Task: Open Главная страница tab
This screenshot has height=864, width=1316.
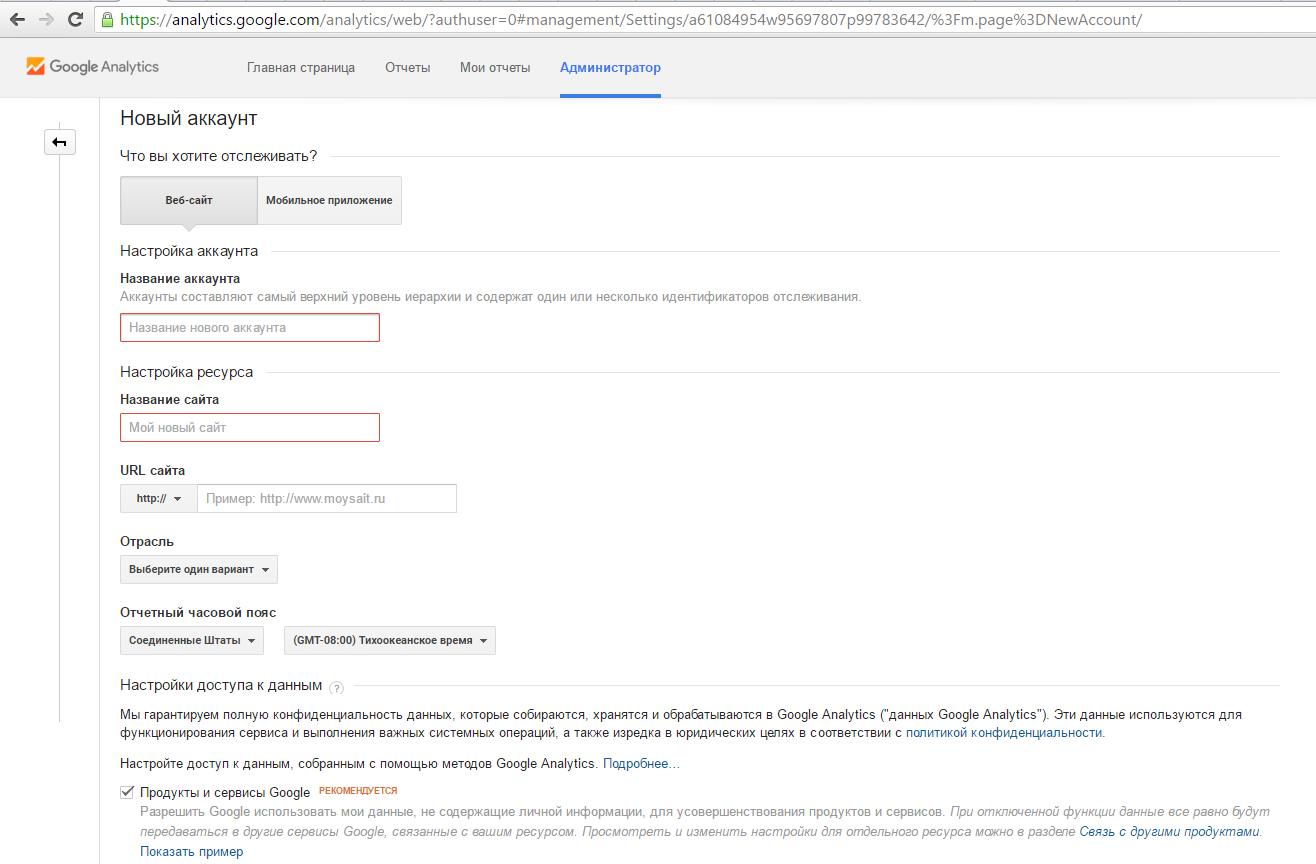Action: (301, 67)
